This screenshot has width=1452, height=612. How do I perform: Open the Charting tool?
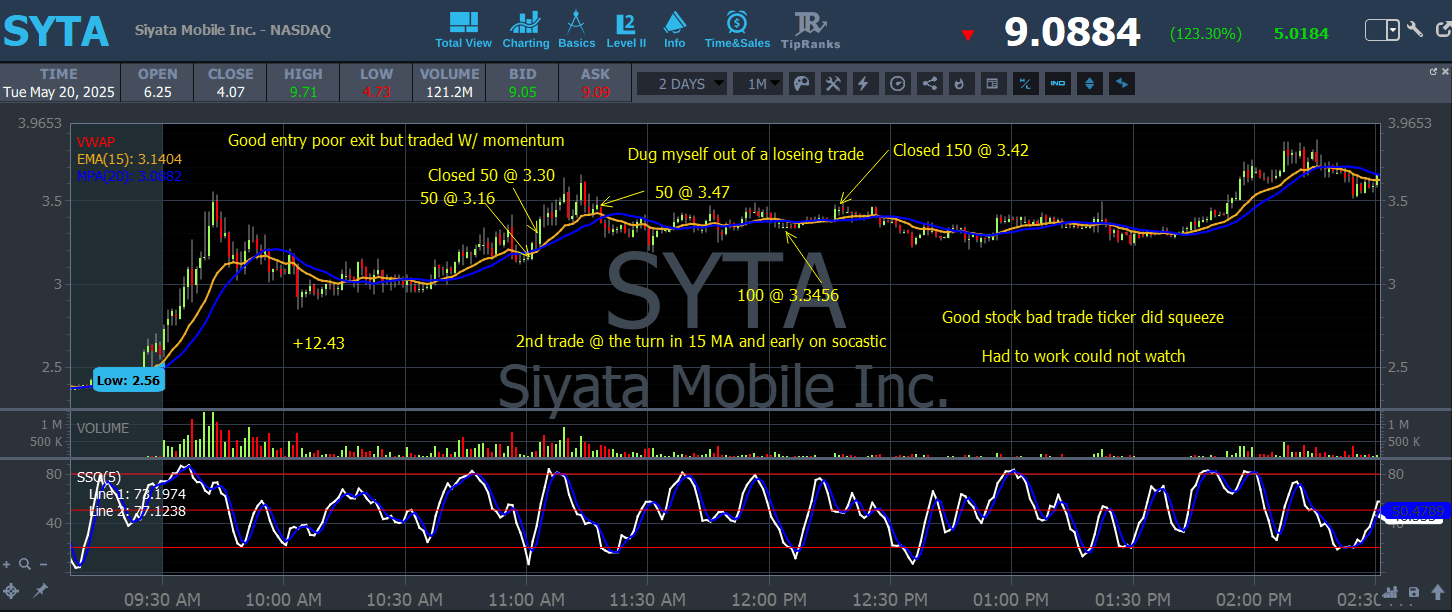coord(526,30)
